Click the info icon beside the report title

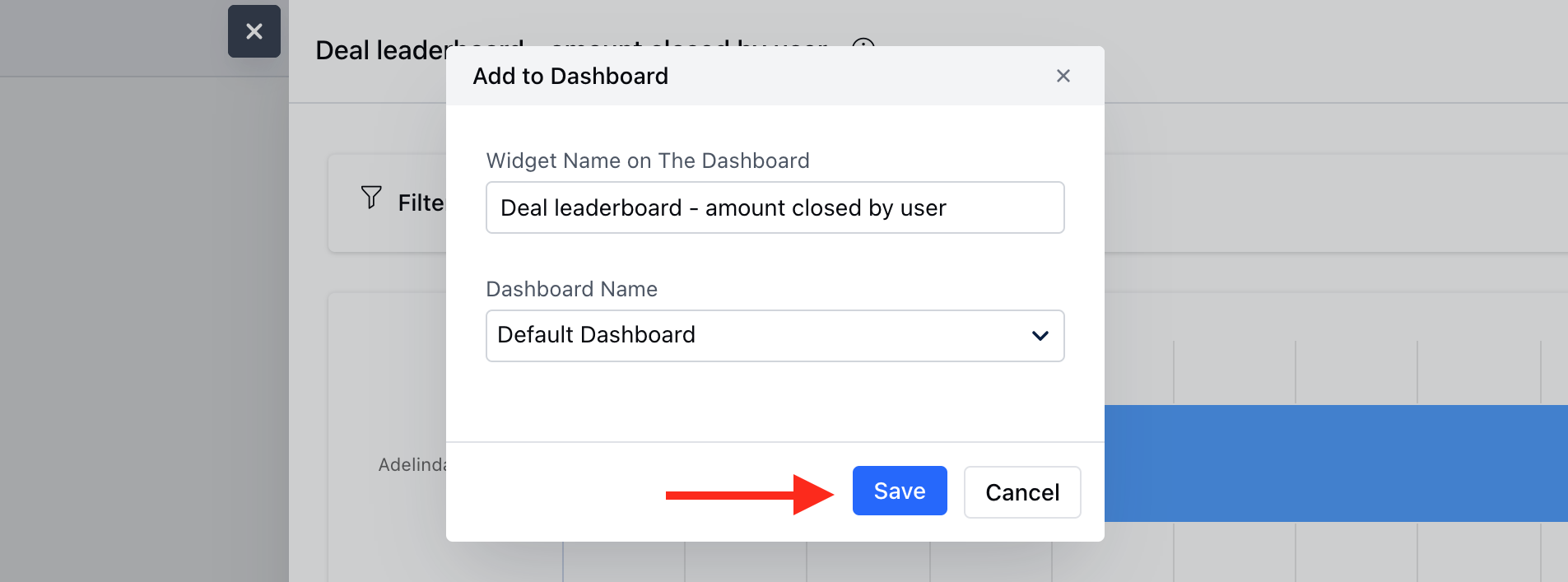863,43
